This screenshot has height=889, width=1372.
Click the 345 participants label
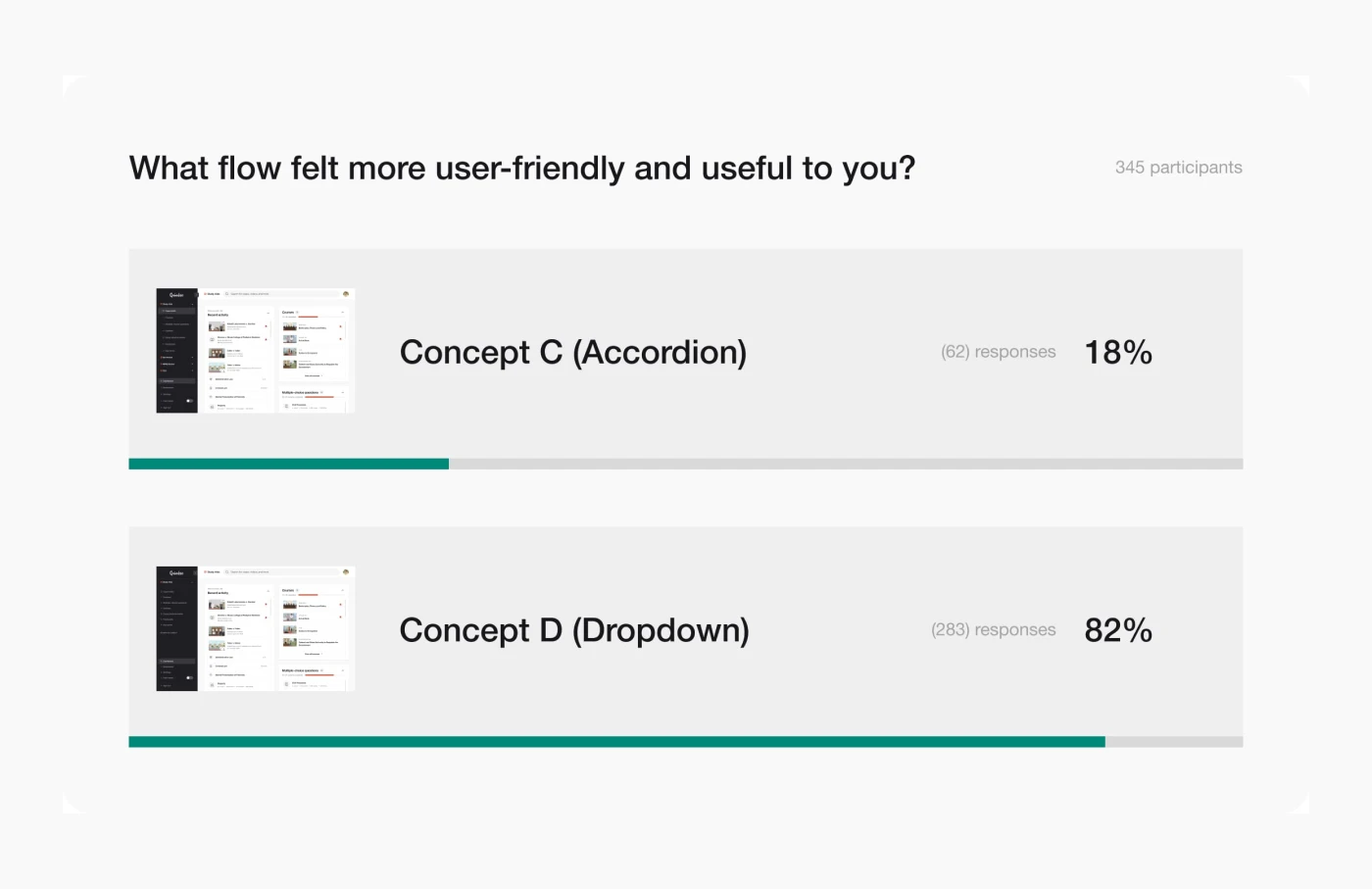click(1178, 168)
